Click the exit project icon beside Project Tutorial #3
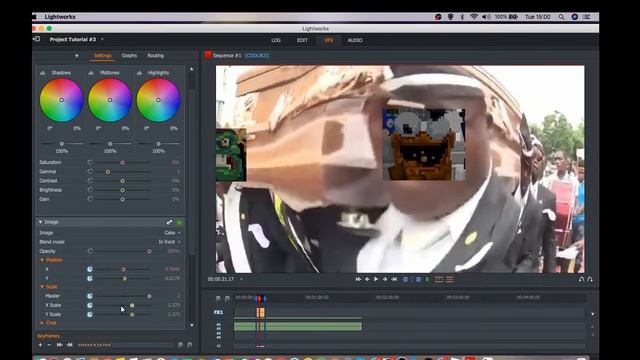The image size is (640, 360). pyautogui.click(x=36, y=39)
